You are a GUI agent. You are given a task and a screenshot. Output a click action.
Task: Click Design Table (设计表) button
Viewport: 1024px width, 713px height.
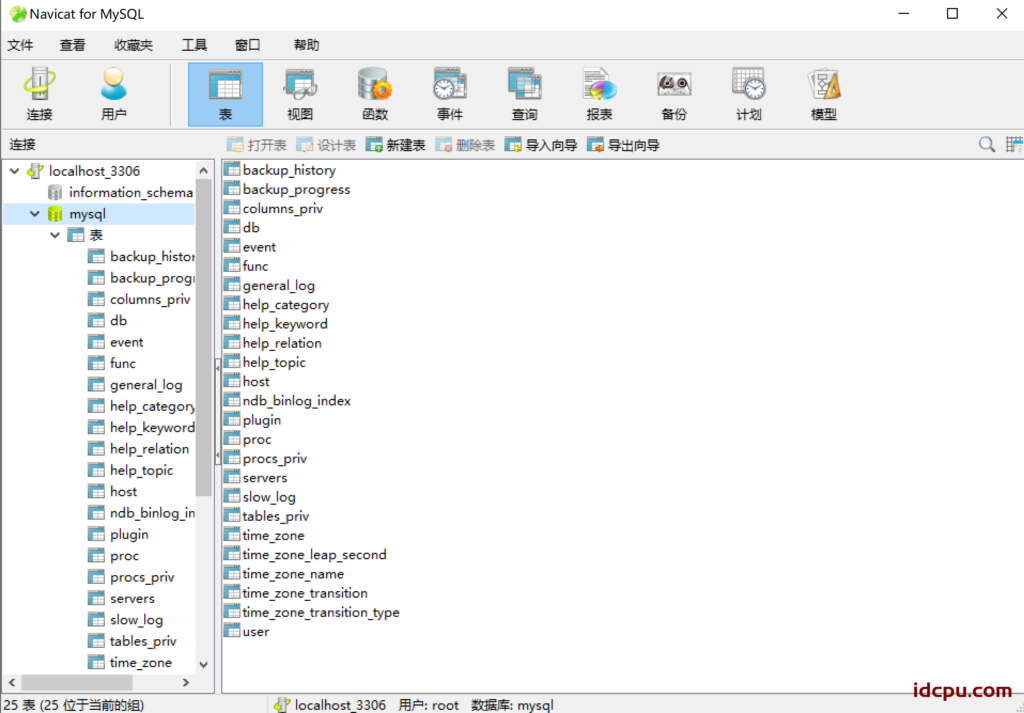pos(326,145)
